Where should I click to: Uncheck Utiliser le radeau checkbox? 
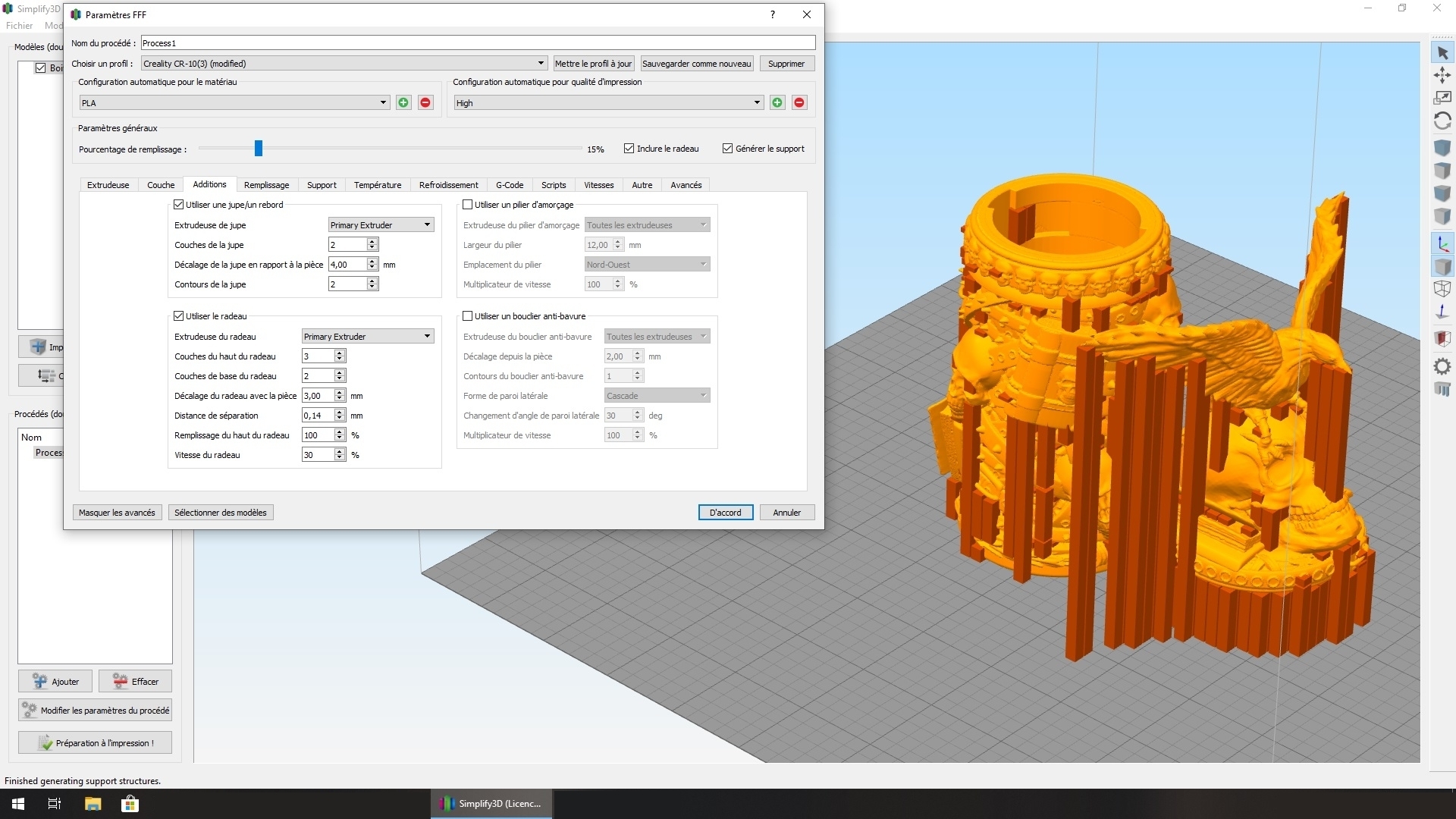pyautogui.click(x=179, y=316)
